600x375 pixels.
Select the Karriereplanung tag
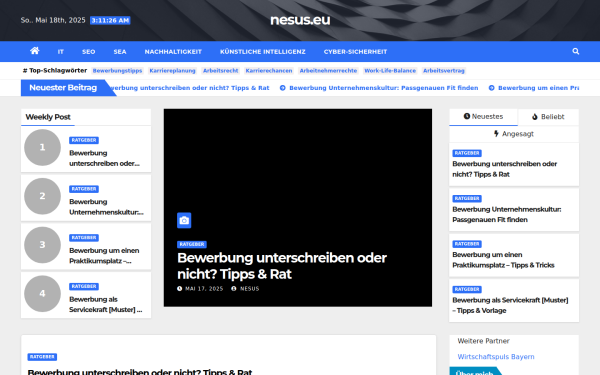(172, 71)
